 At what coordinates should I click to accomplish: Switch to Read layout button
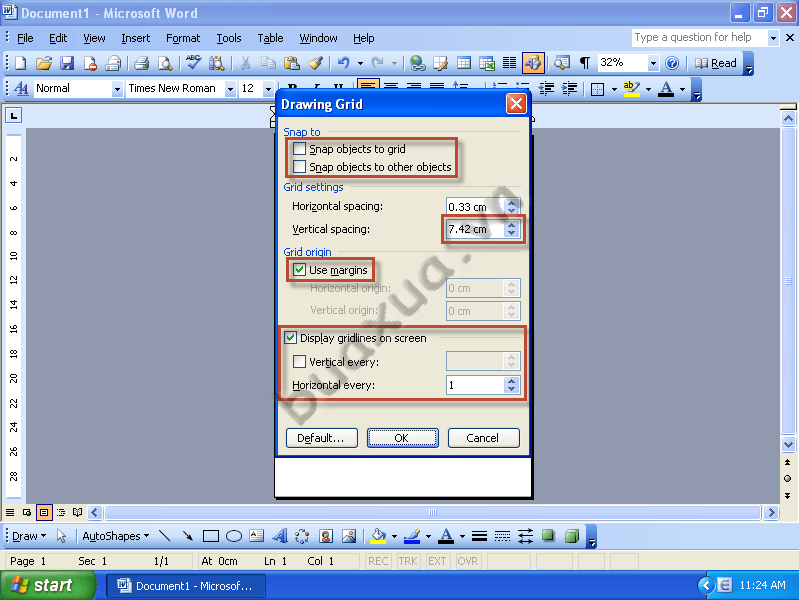pos(716,63)
